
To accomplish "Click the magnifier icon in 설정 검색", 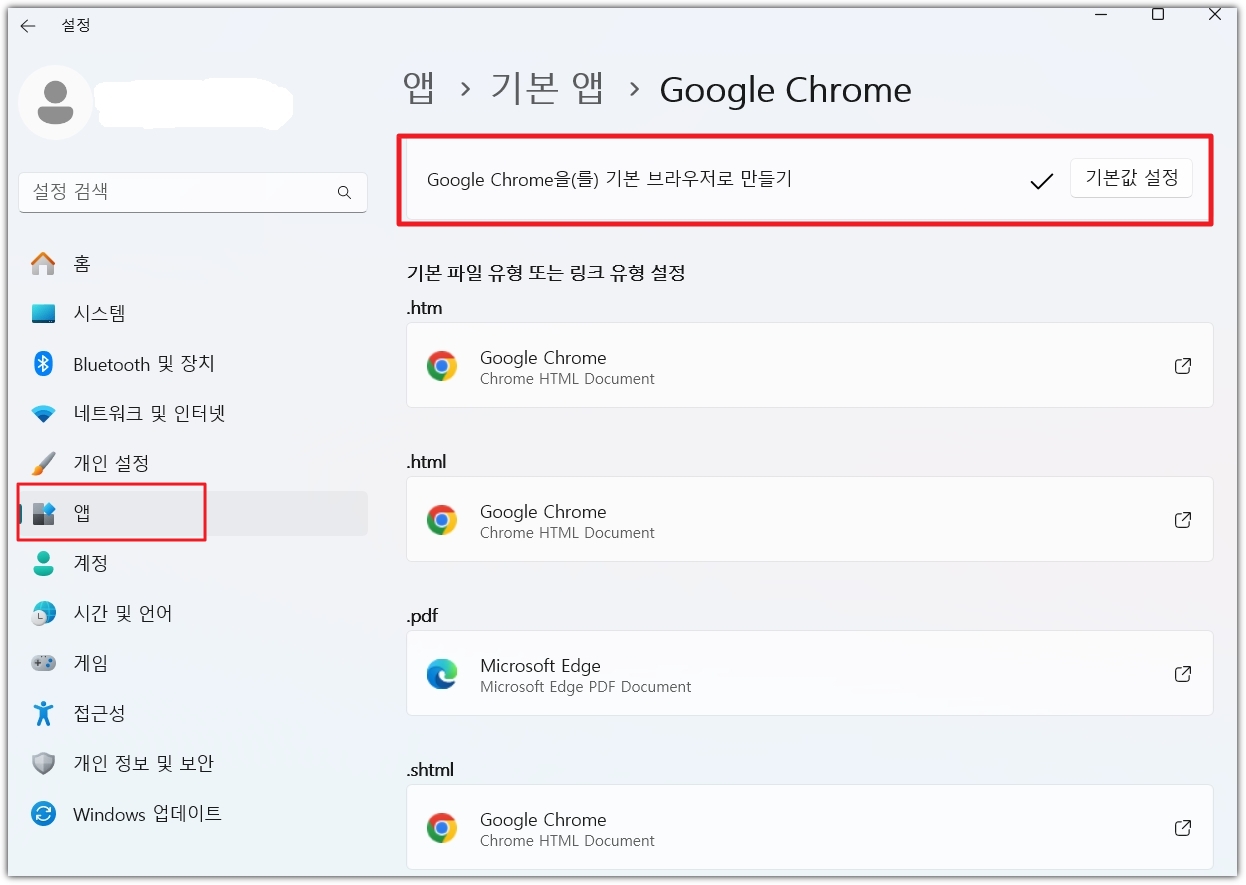I will pos(344,192).
